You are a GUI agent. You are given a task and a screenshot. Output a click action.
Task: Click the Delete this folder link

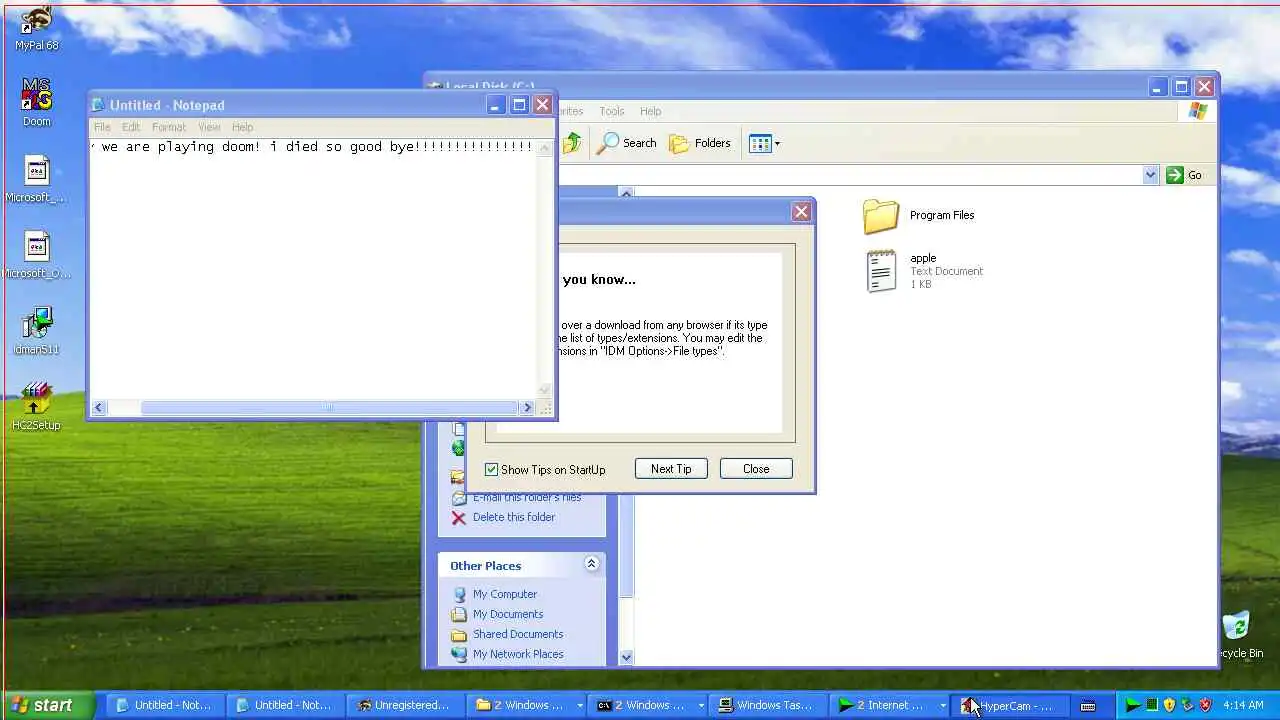coord(514,517)
